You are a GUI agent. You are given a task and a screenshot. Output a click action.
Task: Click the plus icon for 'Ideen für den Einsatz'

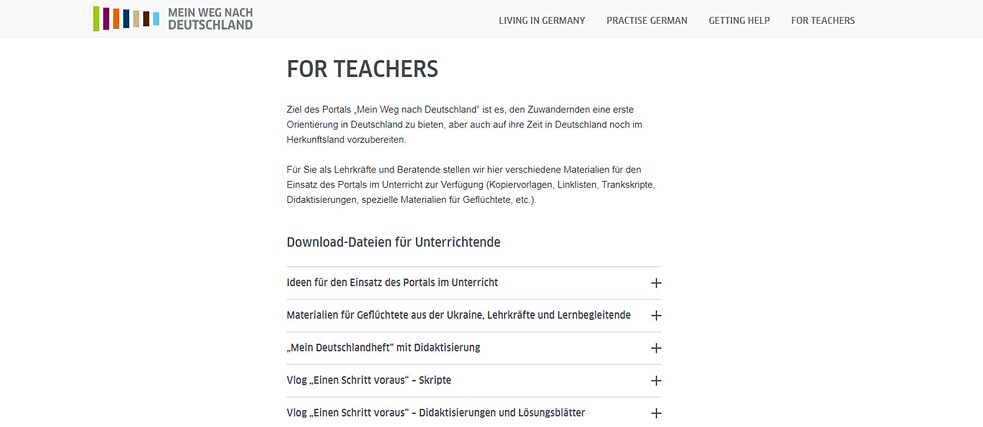[x=656, y=283]
